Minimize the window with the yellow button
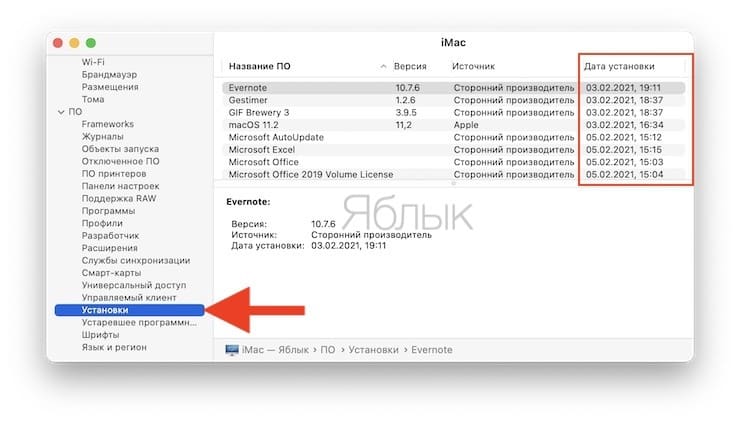The image size is (740, 423). [x=75, y=43]
